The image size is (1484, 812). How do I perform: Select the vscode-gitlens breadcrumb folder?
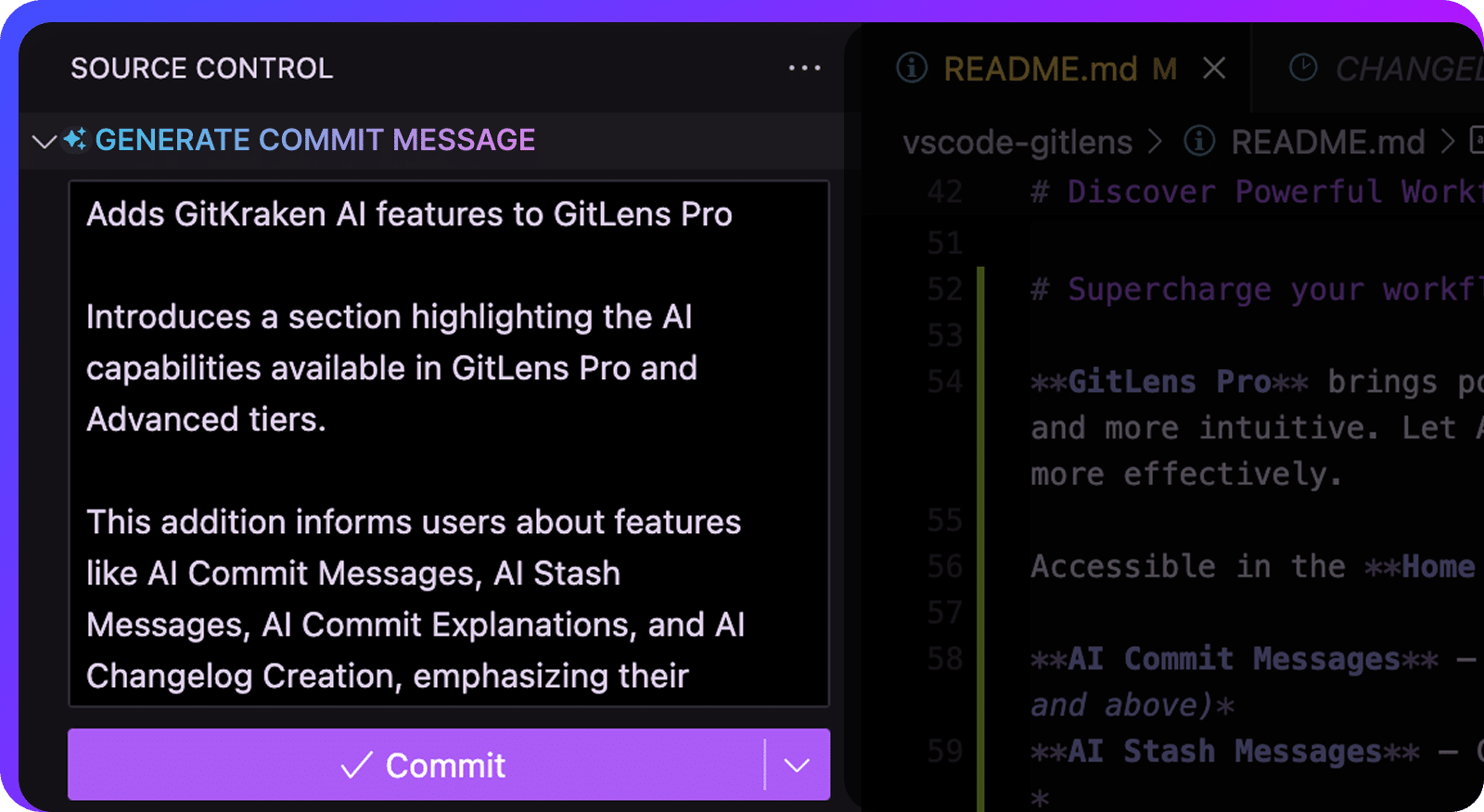(x=1017, y=142)
